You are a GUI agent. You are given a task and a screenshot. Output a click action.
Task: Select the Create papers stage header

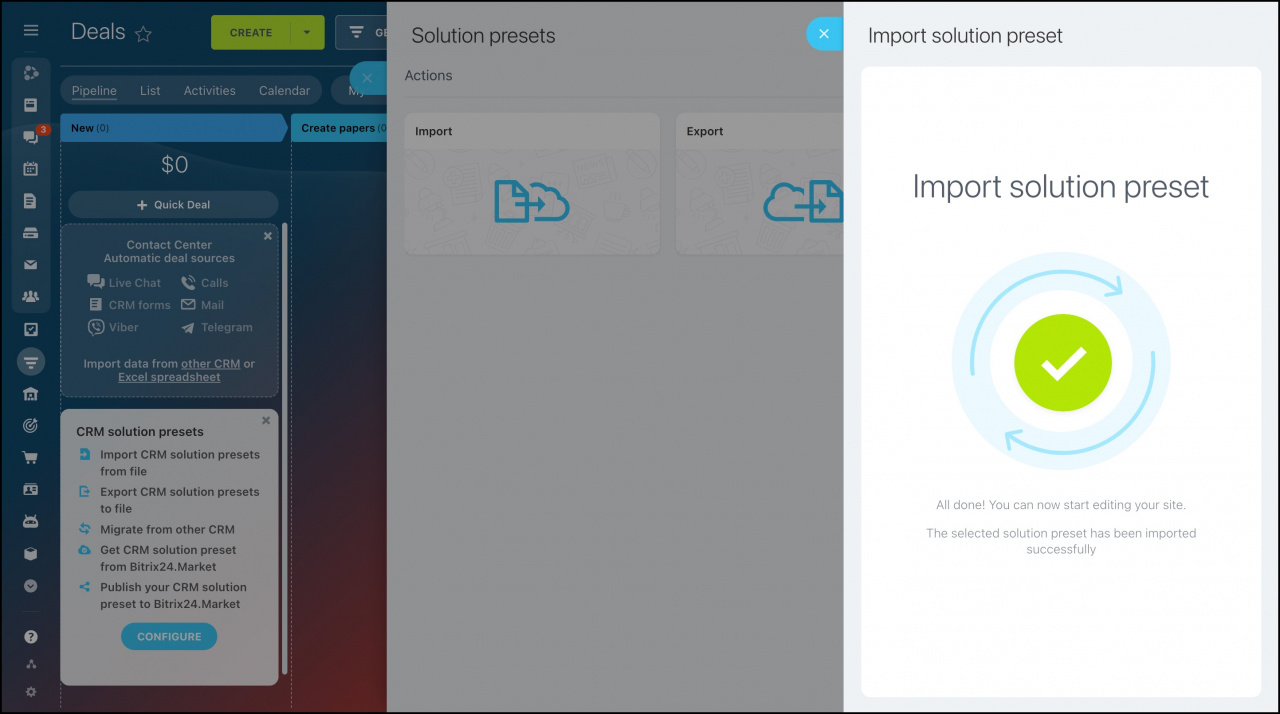[340, 128]
